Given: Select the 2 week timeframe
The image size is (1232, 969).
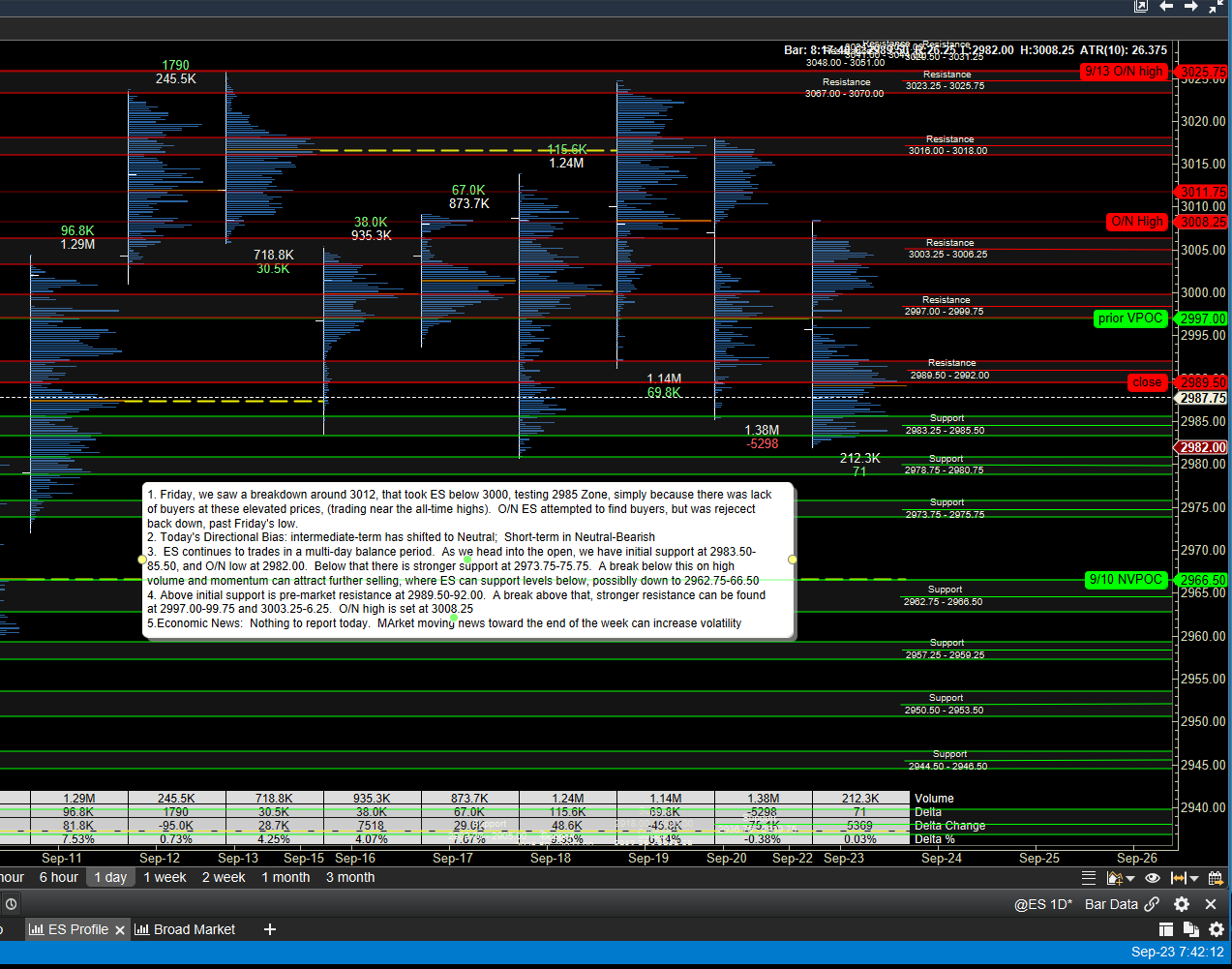Looking at the screenshot, I should click(x=224, y=877).
